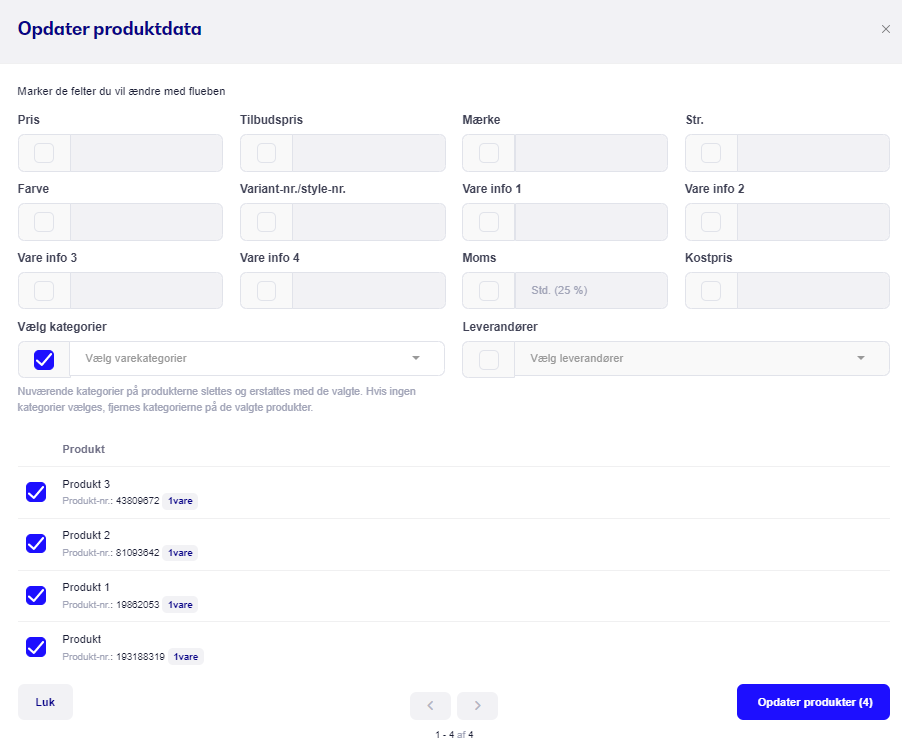Enable the Tilbudspris checkbox
Screen dimensions: 902x744
[x=266, y=153]
